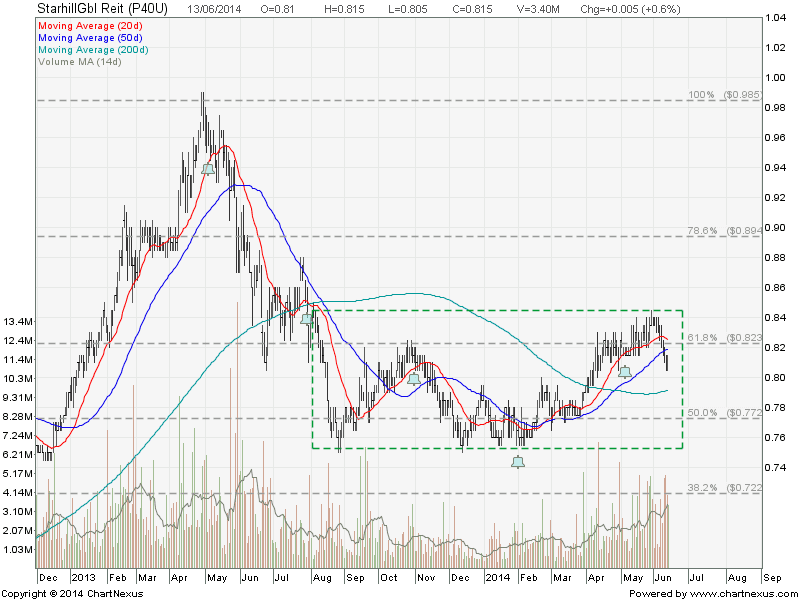Click the C=0.815 close value

(x=472, y=9)
